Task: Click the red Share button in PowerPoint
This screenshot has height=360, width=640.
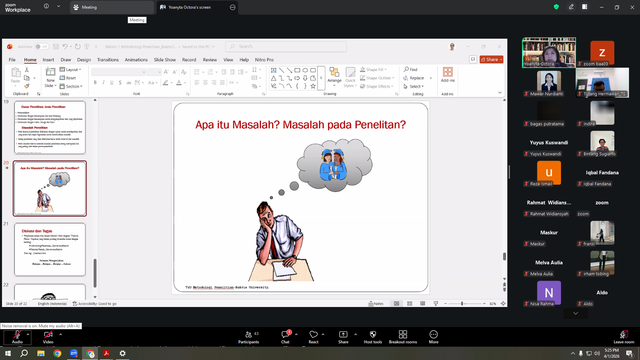Action: [x=491, y=60]
